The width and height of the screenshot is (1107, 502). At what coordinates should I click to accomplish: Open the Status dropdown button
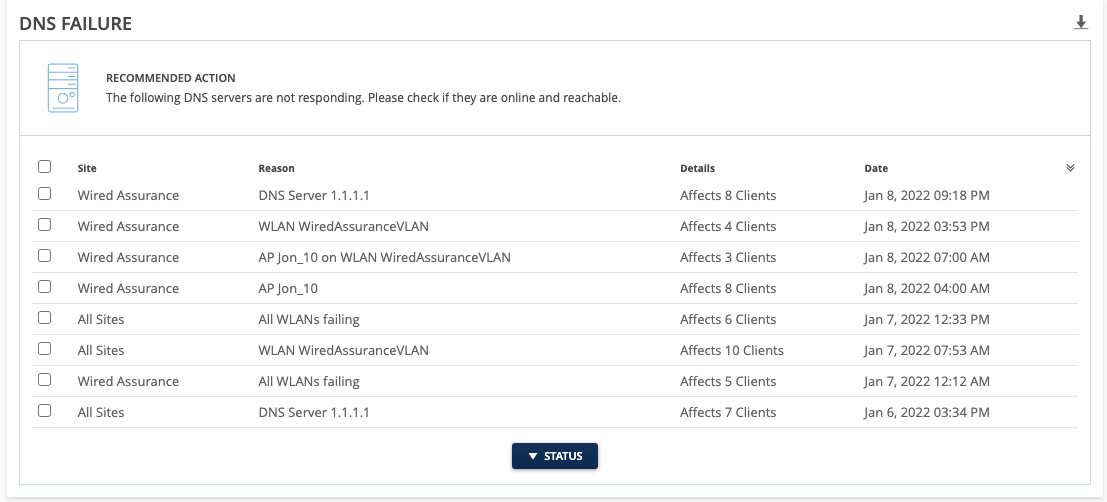click(x=554, y=456)
